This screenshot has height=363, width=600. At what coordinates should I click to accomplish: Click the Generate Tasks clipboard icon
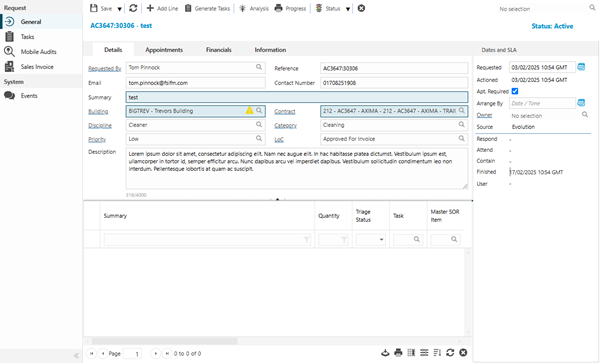click(188, 8)
